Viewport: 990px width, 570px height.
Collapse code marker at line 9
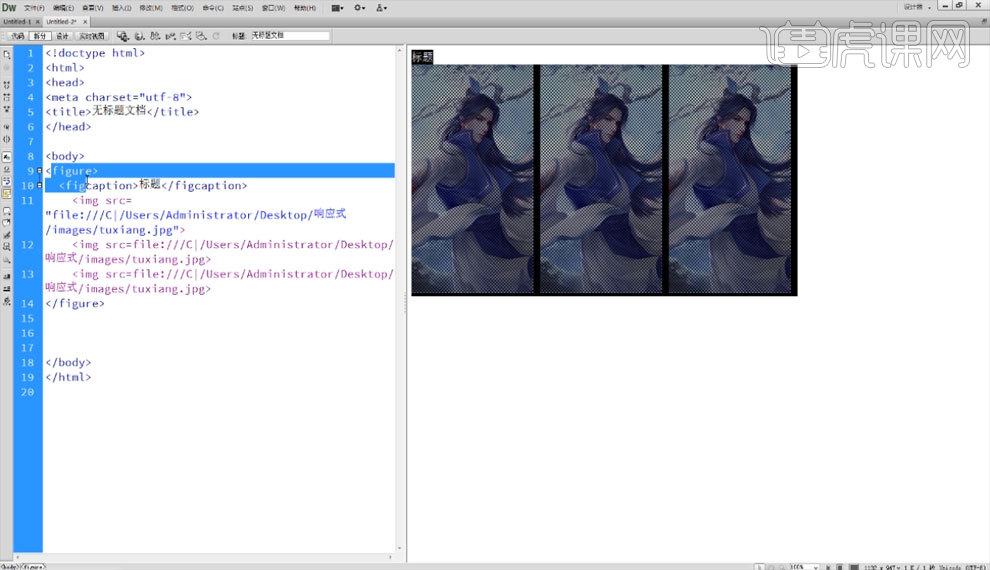coord(39,170)
